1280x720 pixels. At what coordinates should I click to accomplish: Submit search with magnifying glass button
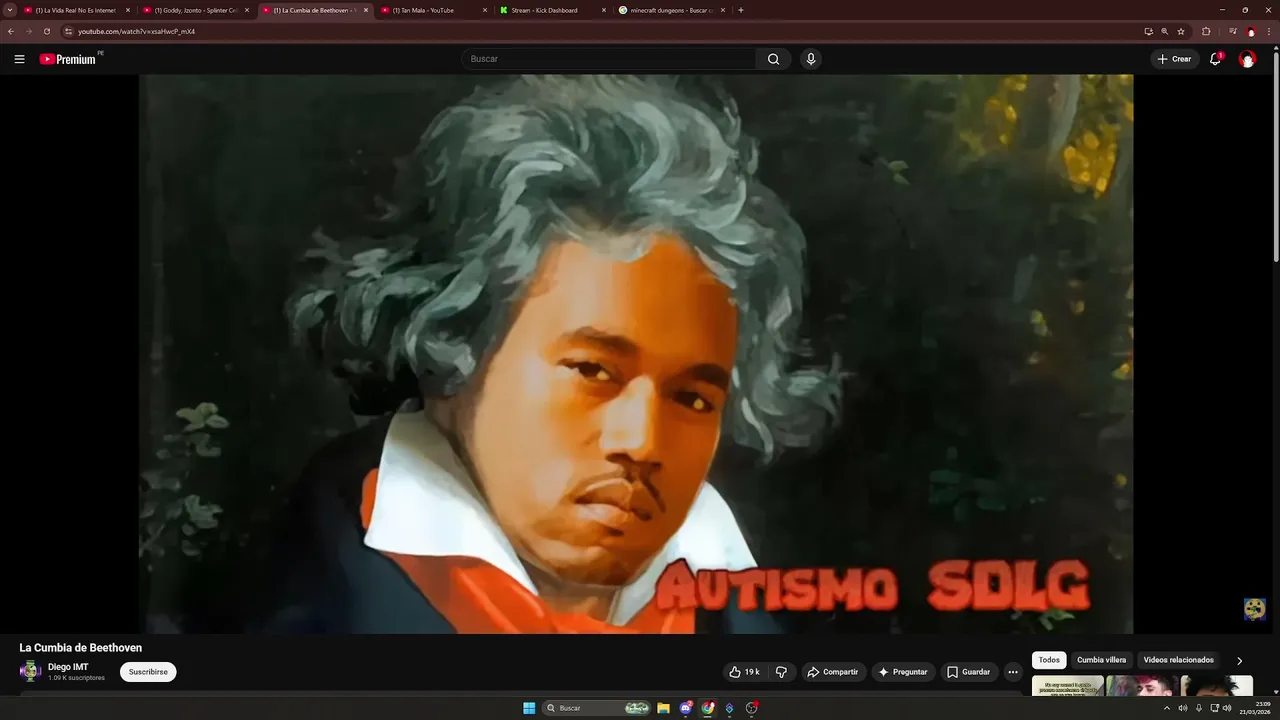pos(773,59)
